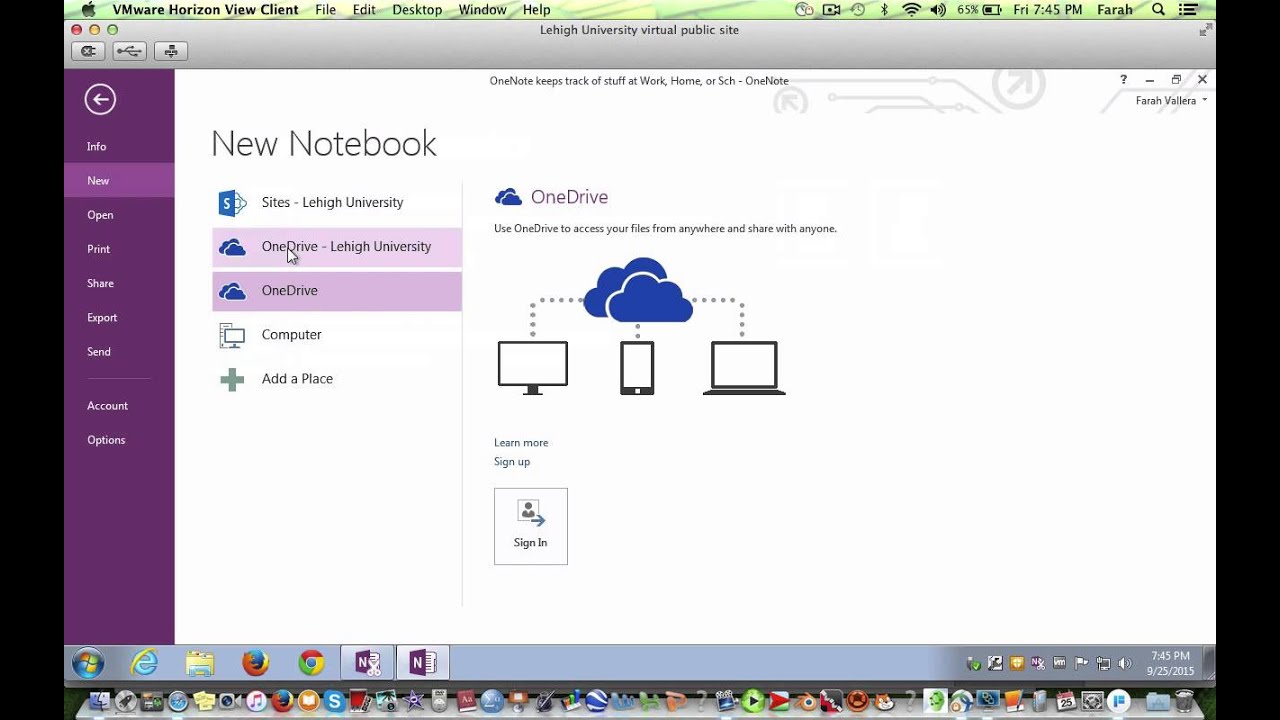Switch to the Print tab
Screen dimensions: 1280x720
pos(119,249)
